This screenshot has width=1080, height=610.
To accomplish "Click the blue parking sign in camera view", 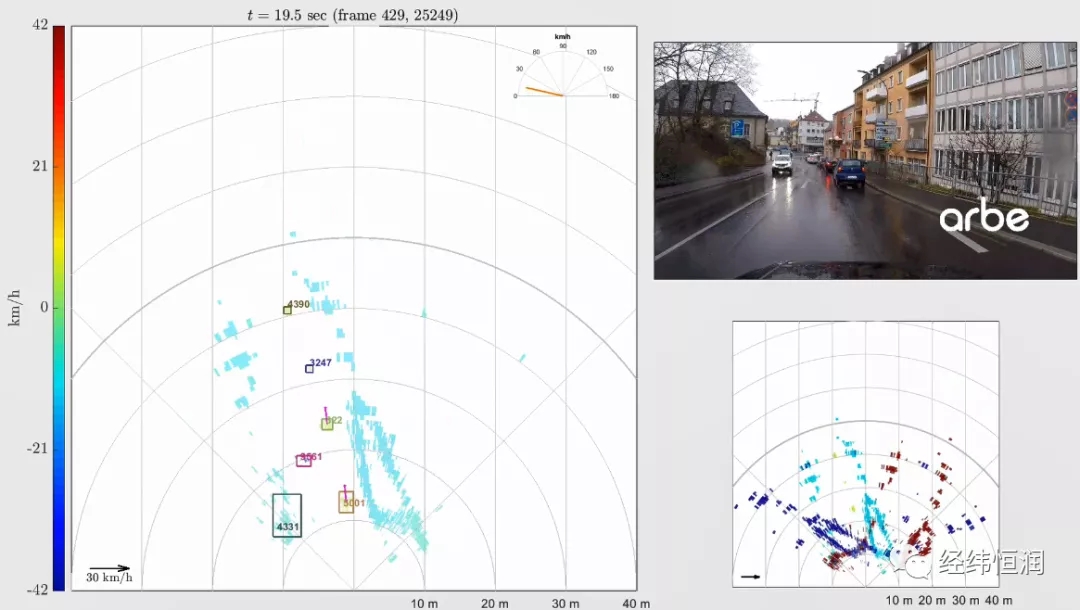I will point(738,128).
